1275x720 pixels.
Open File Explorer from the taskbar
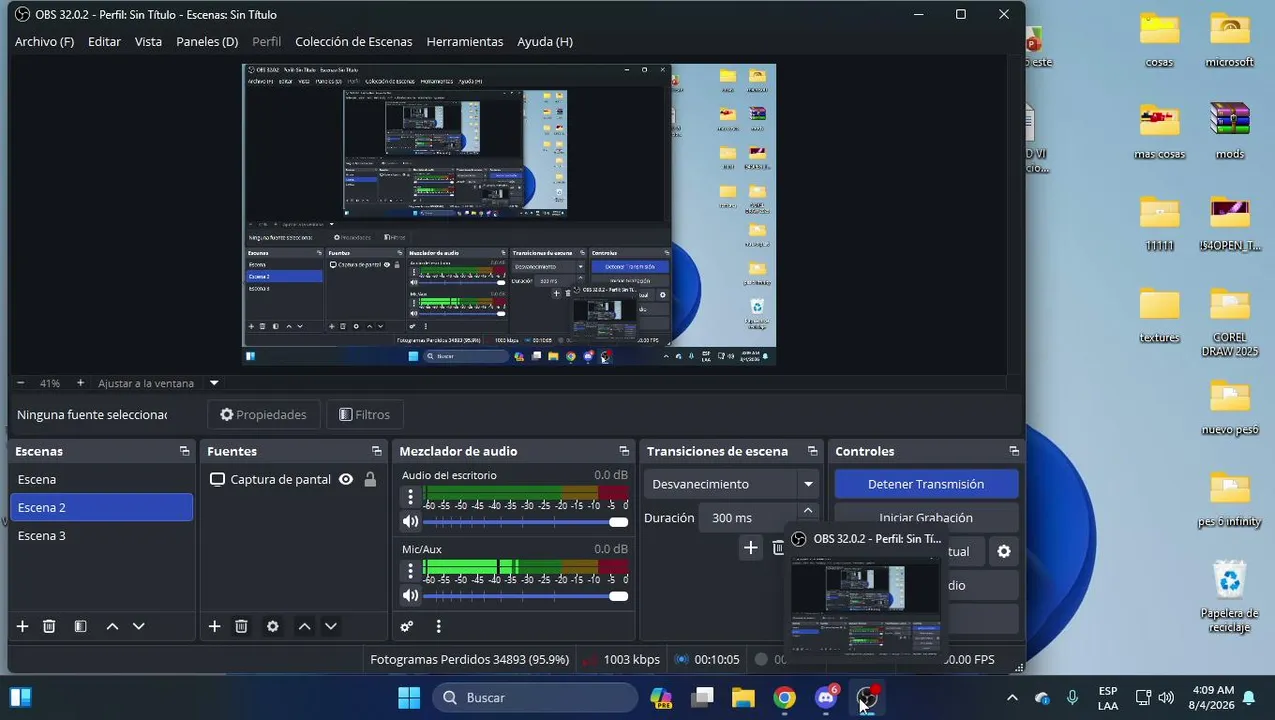pyautogui.click(x=743, y=698)
